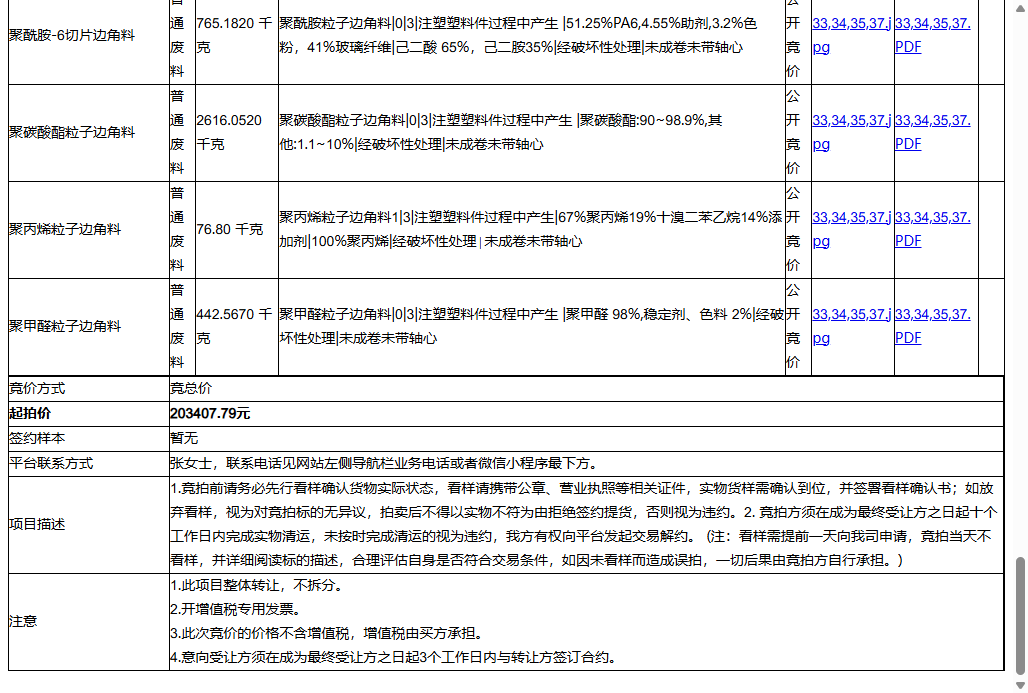Open the PDF link in 聚碳酸酯粒子边角料 row
Screen dimensions: 1028x693
933,132
